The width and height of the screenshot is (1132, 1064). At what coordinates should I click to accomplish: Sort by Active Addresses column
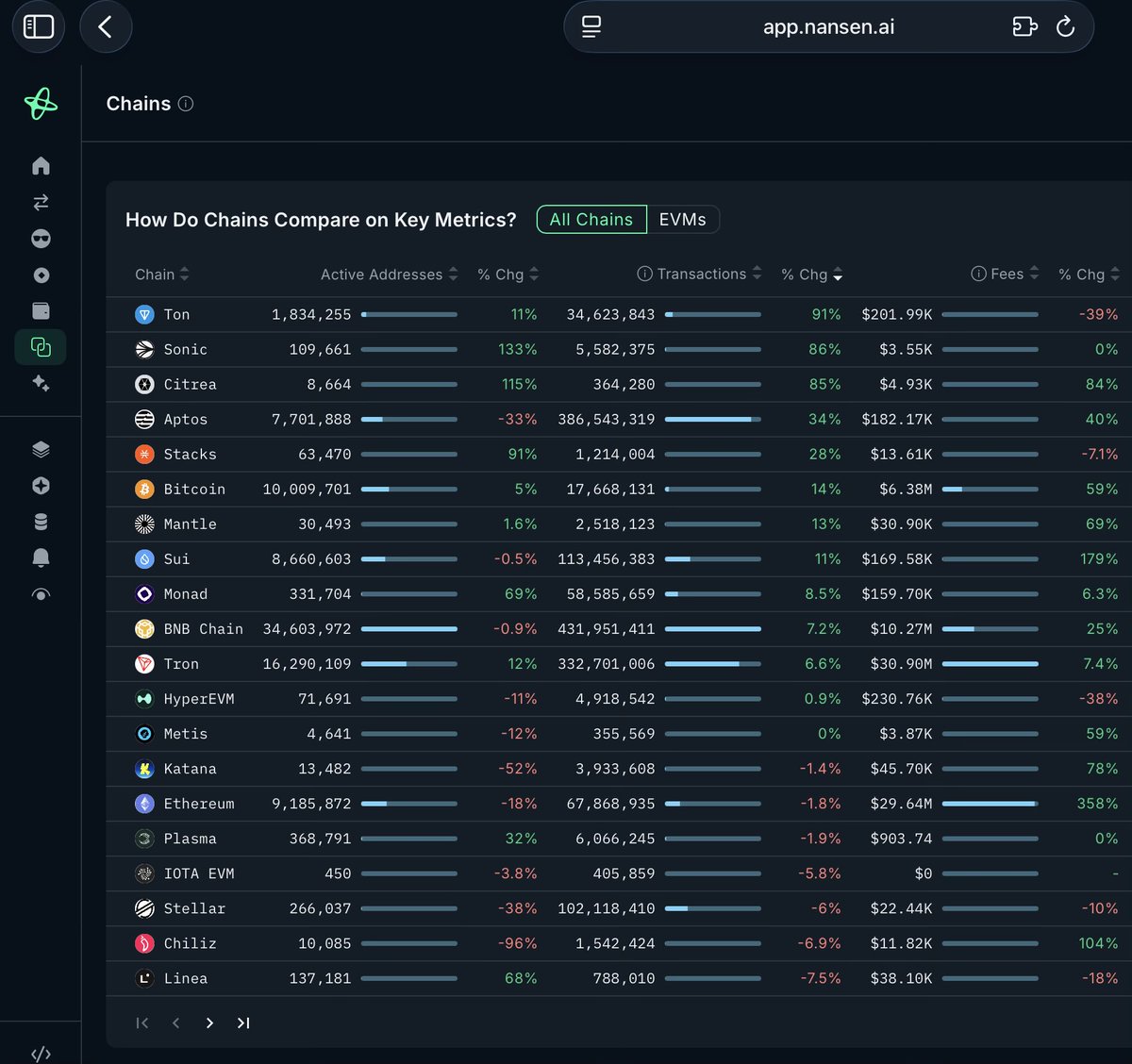pos(390,274)
